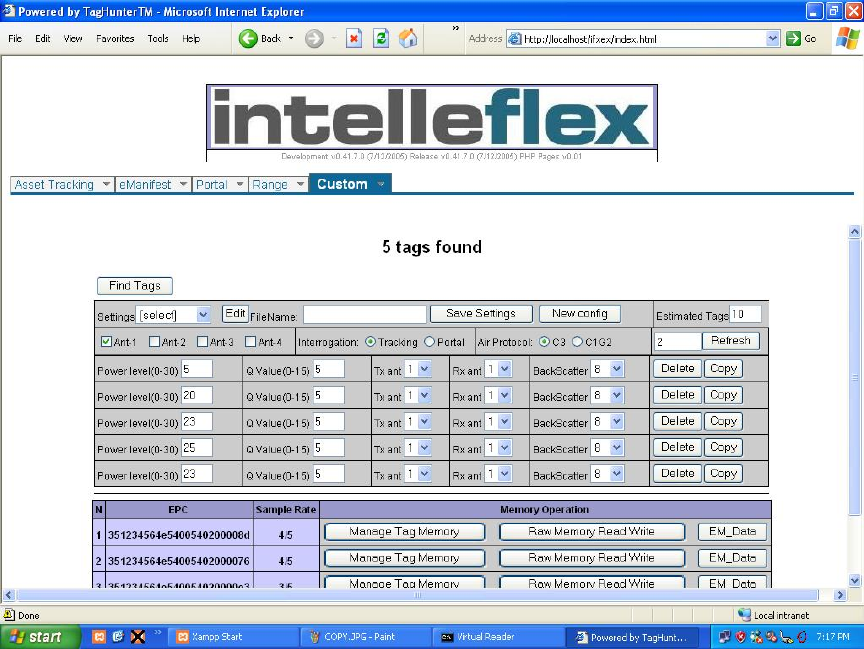Click the Edit settings button
The height and width of the screenshot is (649, 864).
tap(235, 313)
